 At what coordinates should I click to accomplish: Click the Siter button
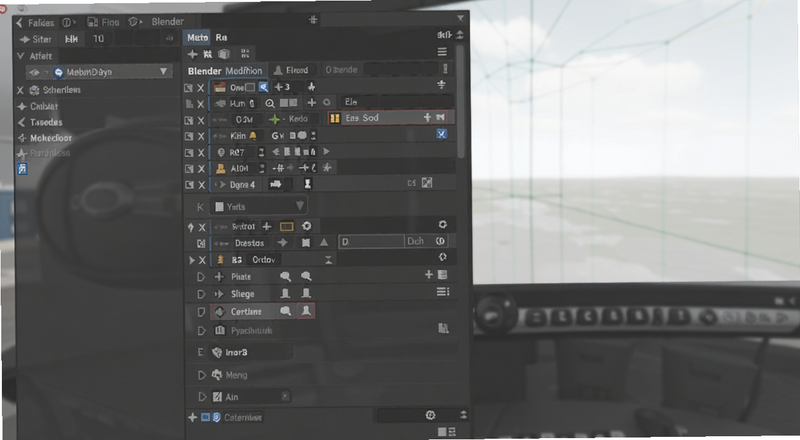36,39
